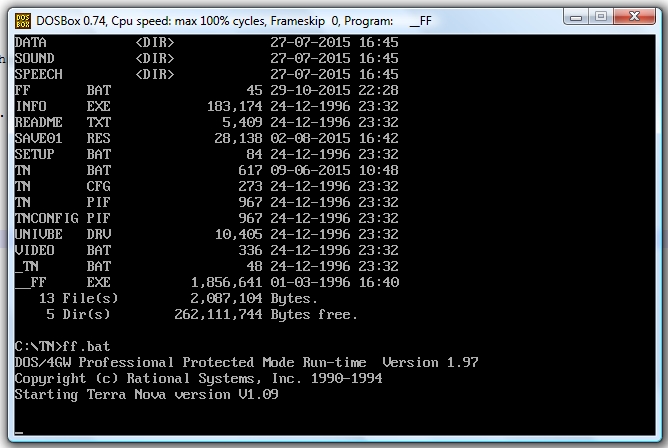Click the C:\TN>ff.bat command line
The height and width of the screenshot is (448, 668).
pos(62,346)
